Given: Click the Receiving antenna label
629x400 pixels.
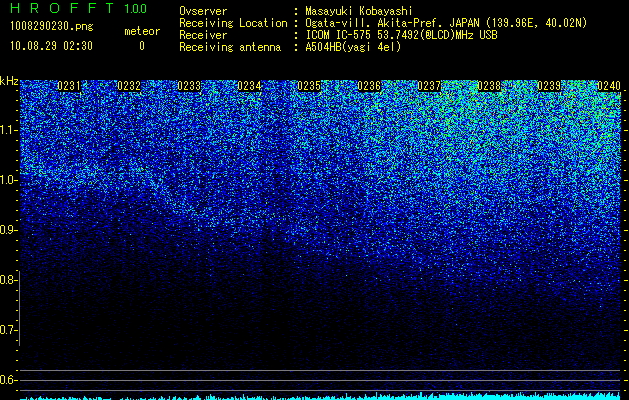Looking at the screenshot, I should coord(230,47).
